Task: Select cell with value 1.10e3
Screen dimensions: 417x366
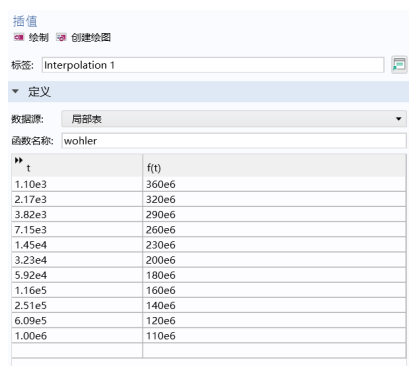Action: point(77,184)
